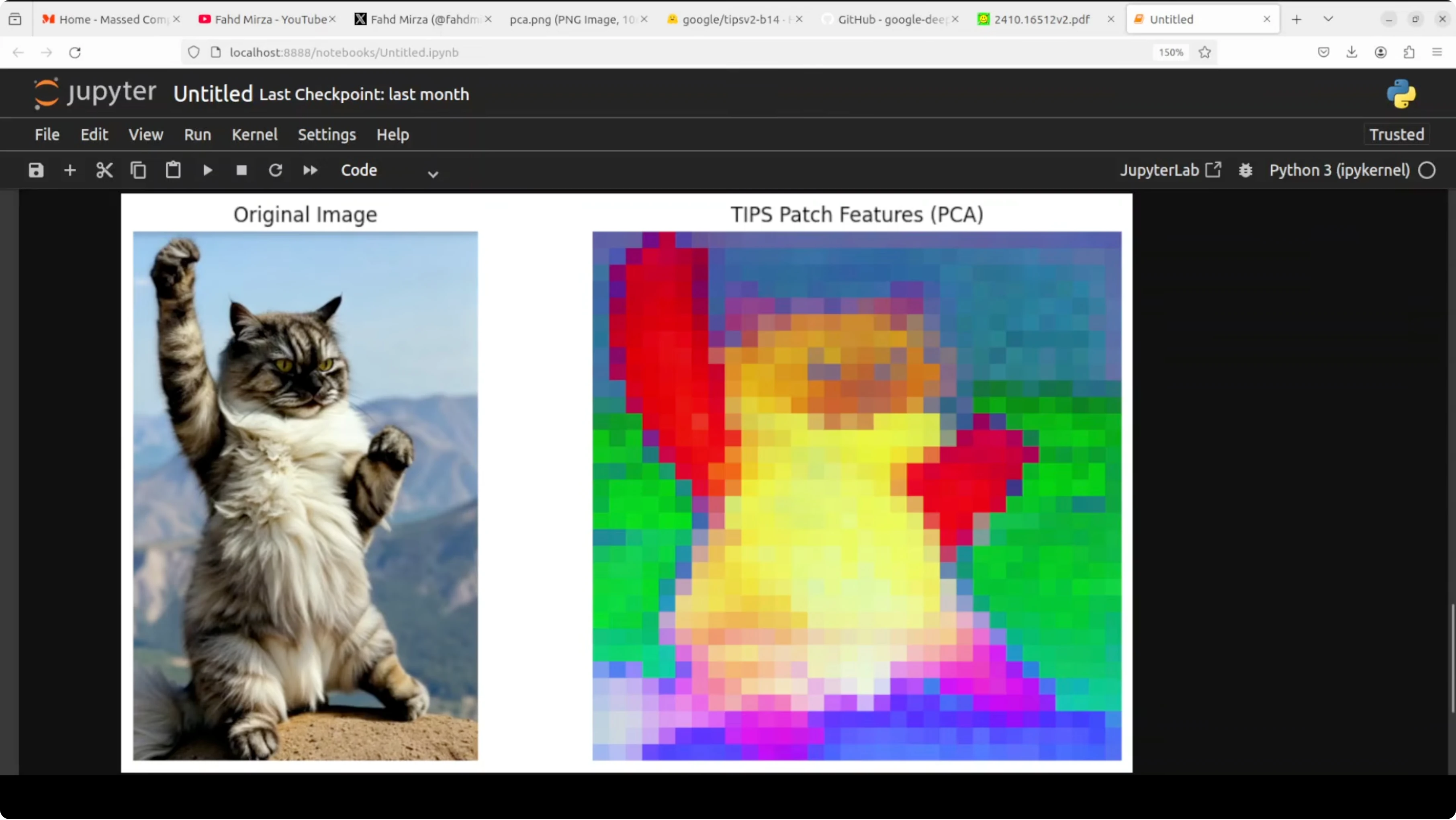Restart the kernel

point(275,170)
